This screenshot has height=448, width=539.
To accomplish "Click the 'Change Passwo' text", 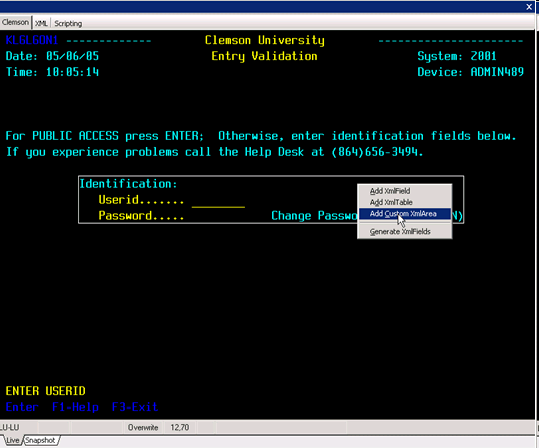I will click(x=314, y=216).
